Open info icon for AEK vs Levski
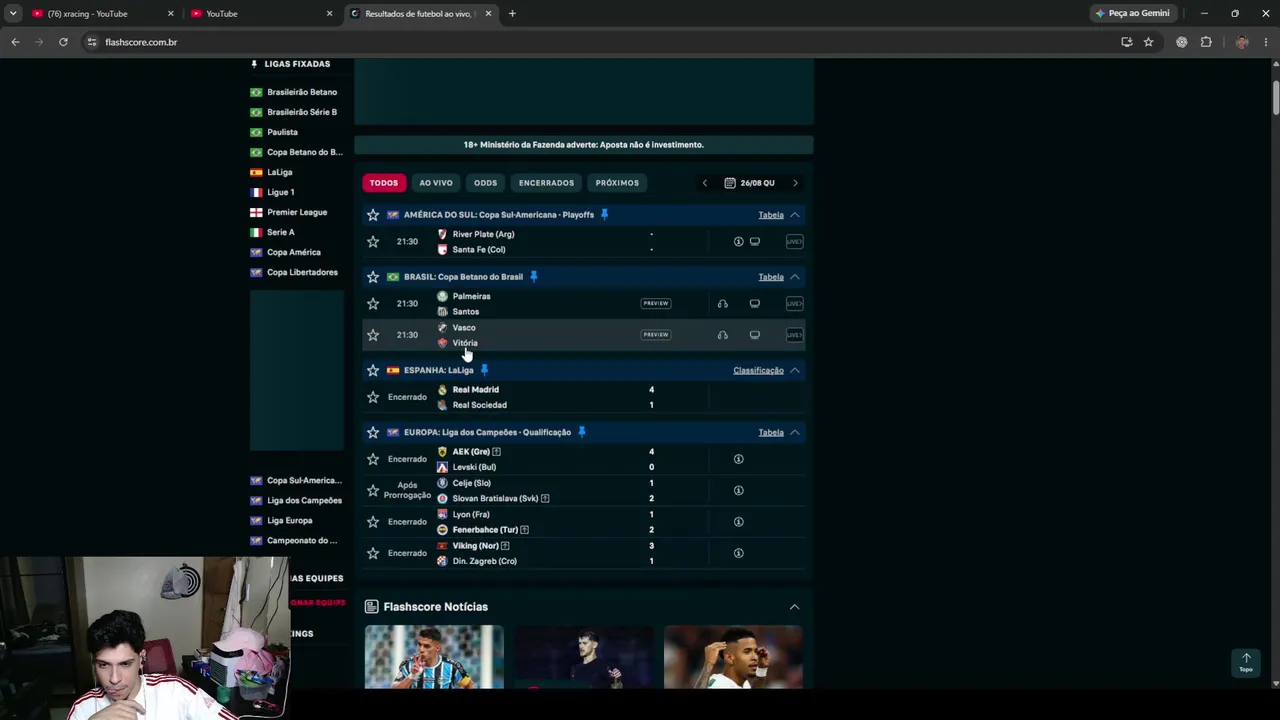Screen dimensions: 1280x720 click(738, 459)
